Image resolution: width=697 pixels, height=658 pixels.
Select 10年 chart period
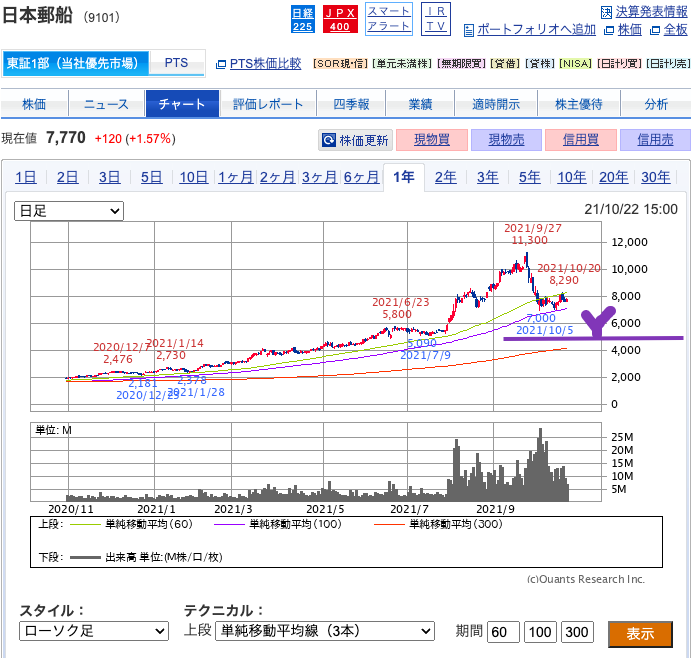[572, 177]
